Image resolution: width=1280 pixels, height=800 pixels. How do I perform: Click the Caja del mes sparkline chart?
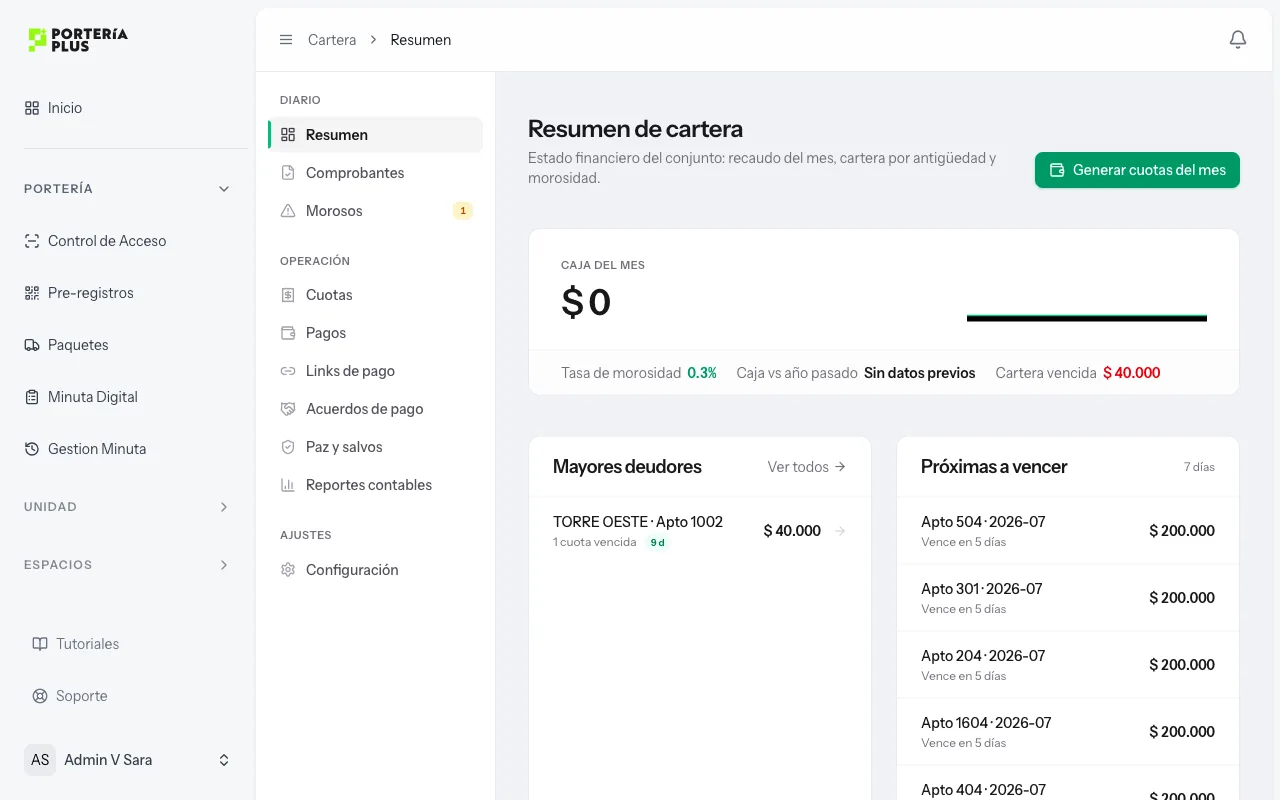pyautogui.click(x=1087, y=318)
